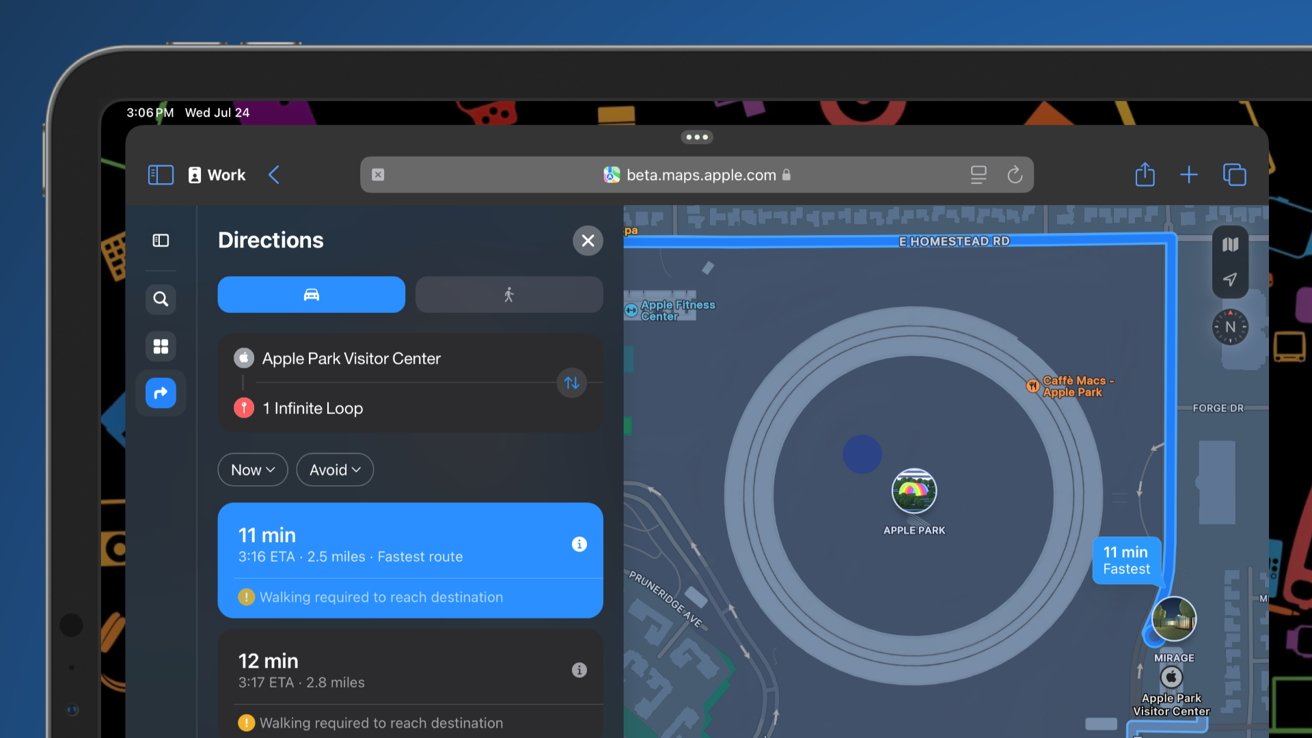Open the Guides grid icon

[x=161, y=346]
